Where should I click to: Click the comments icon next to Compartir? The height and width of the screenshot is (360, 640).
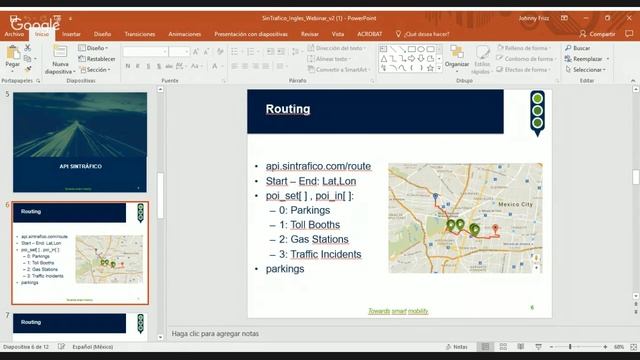(x=629, y=34)
